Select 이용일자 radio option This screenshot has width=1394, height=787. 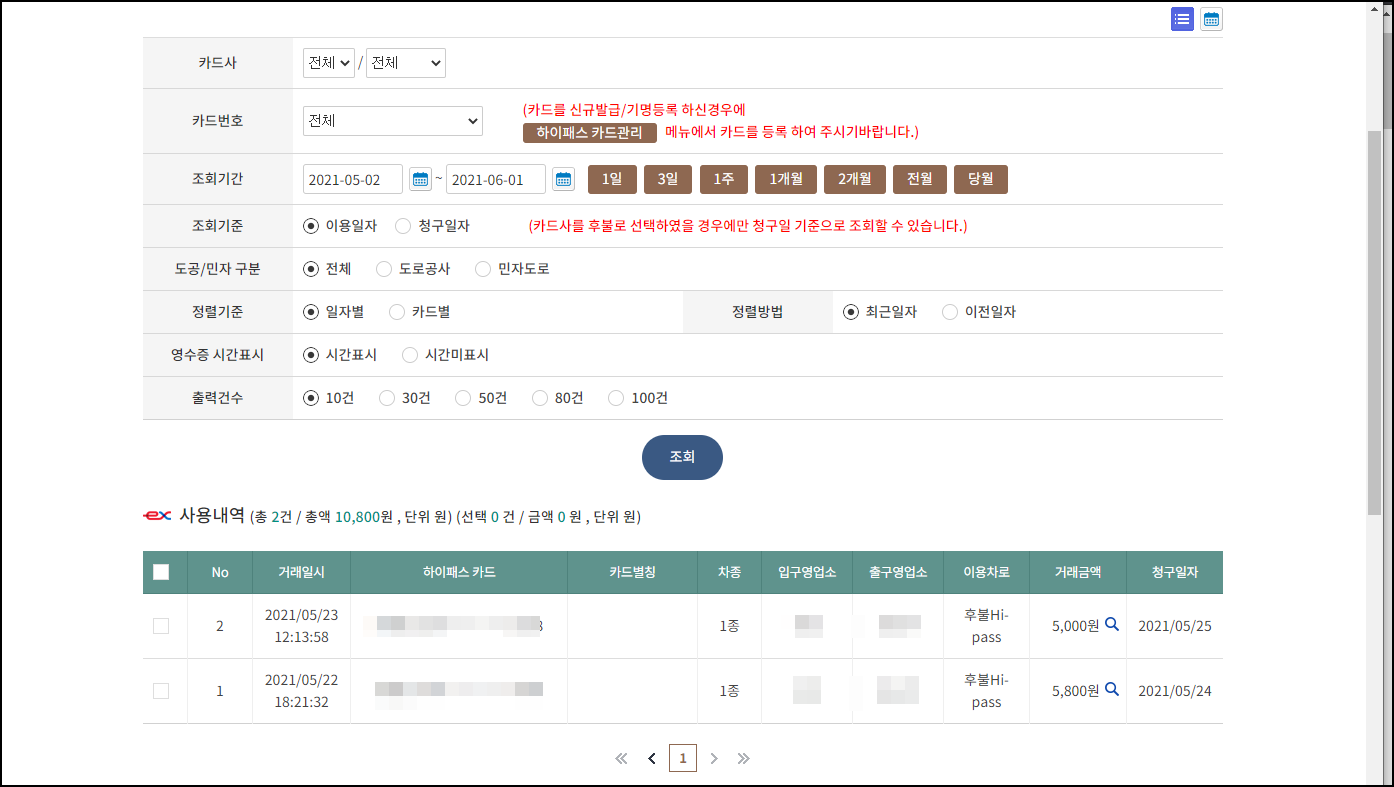coord(311,226)
